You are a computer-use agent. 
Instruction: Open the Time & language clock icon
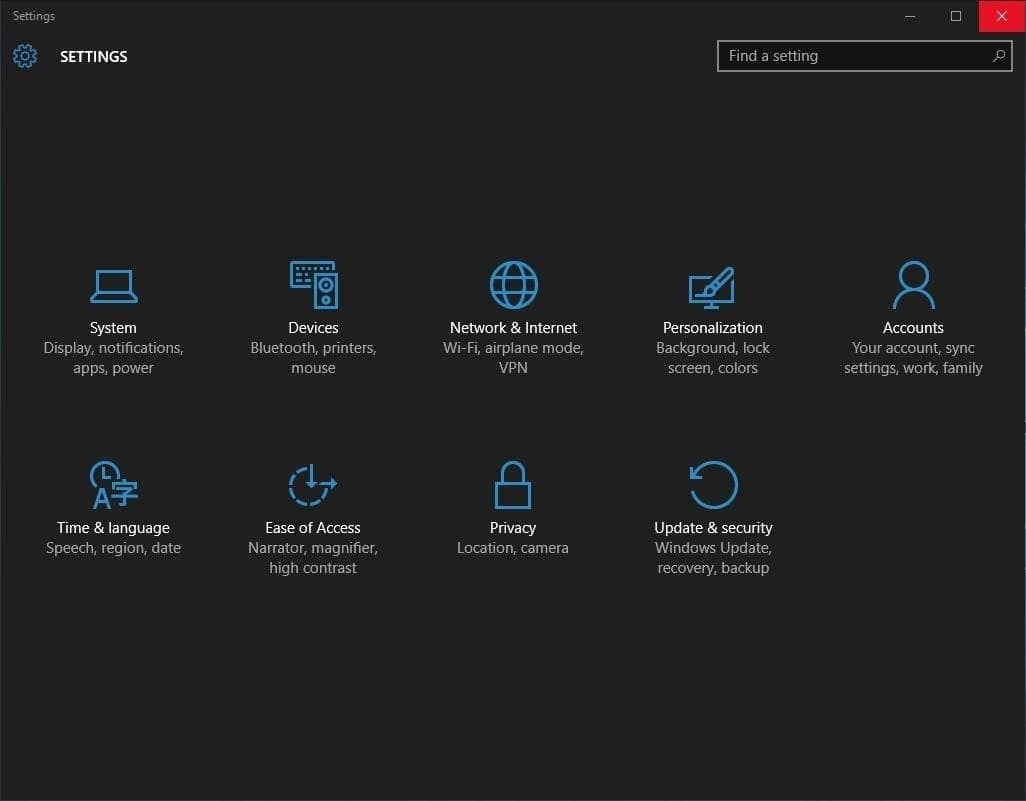(113, 485)
